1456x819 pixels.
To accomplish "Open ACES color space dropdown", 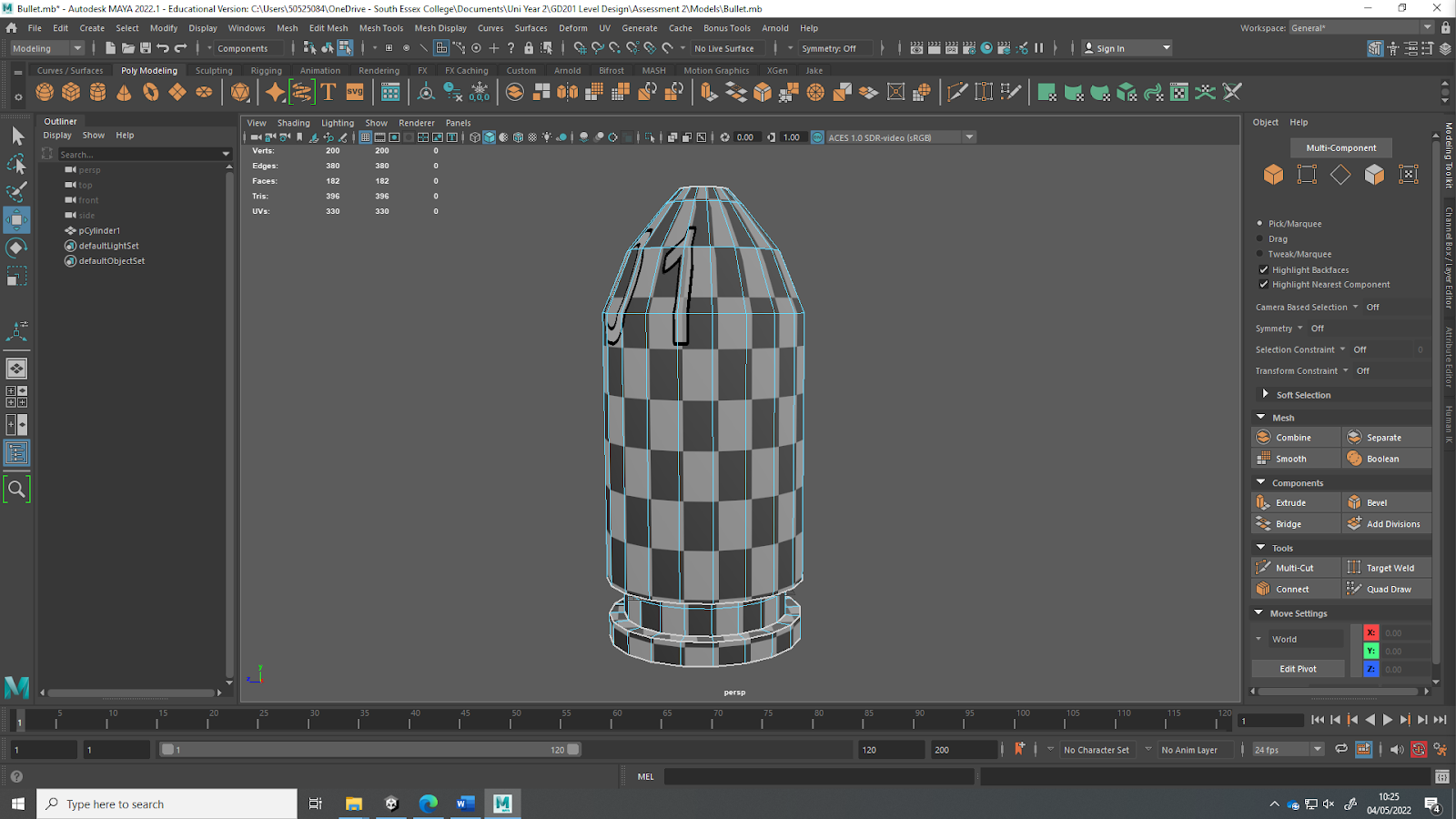I will [x=900, y=137].
